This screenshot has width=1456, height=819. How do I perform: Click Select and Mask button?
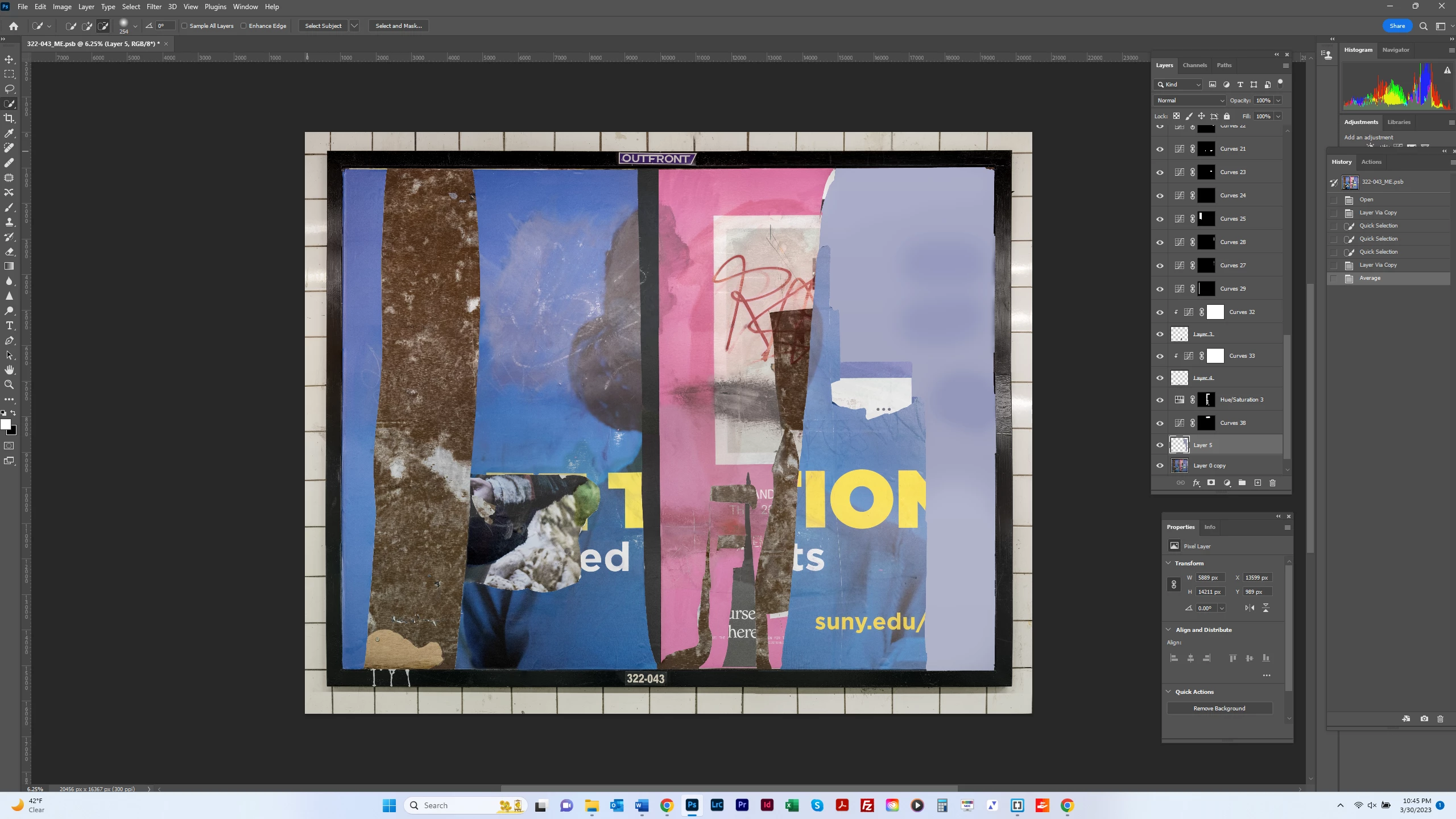pos(398,26)
